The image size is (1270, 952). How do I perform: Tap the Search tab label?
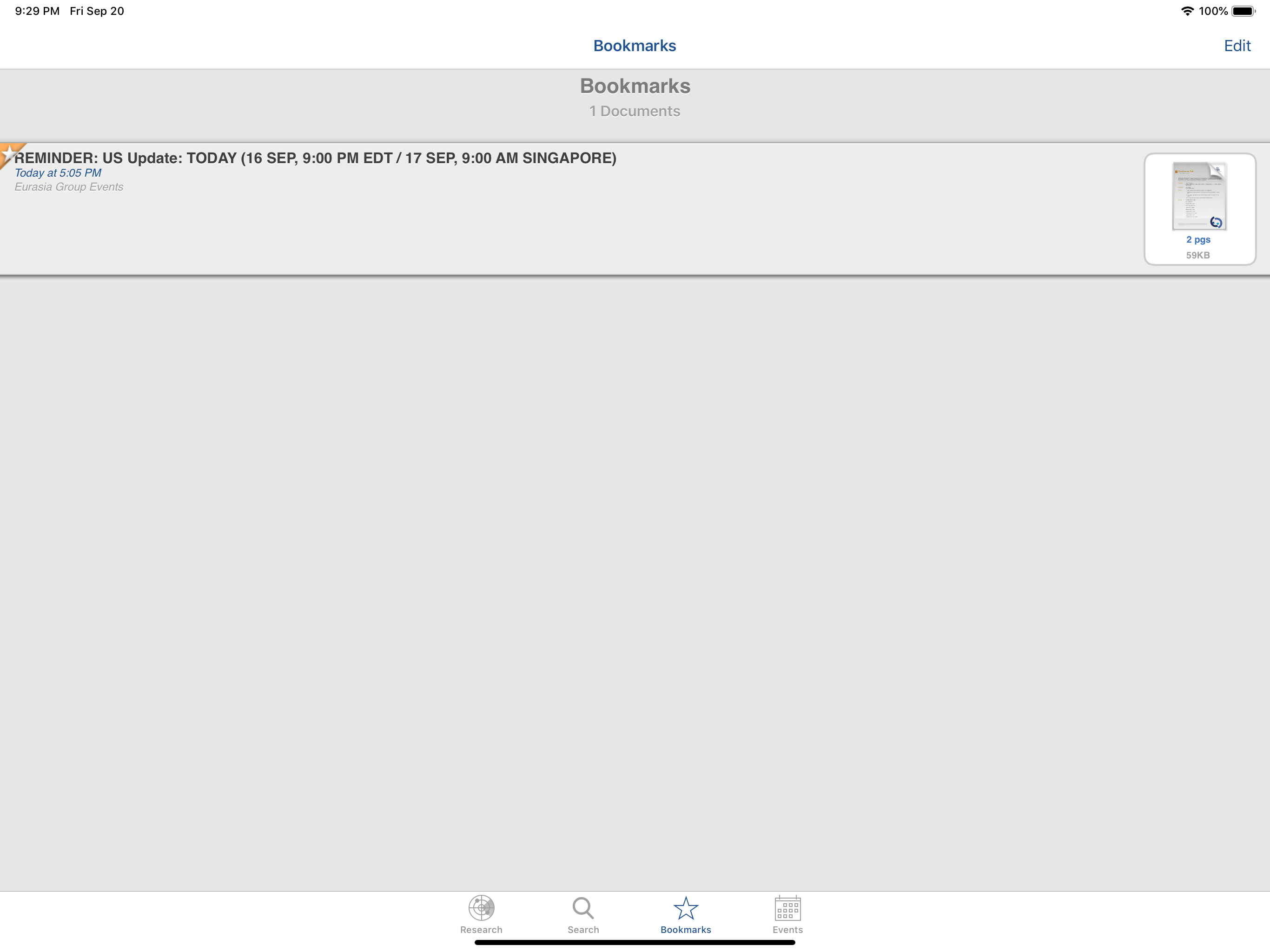pyautogui.click(x=583, y=930)
